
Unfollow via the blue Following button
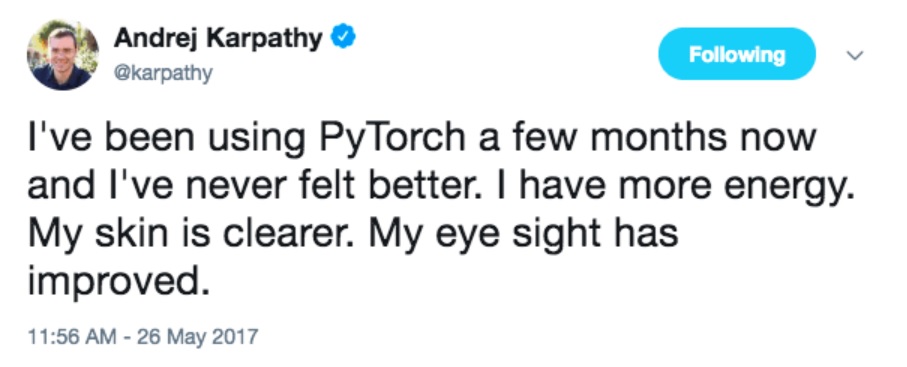coord(737,54)
